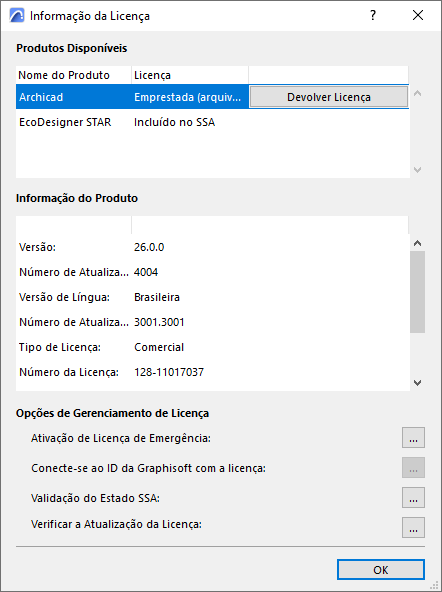Screen dimensions: 442x592
Task: Click the product info scroll up arrow
Action: pyautogui.click(x=417, y=243)
